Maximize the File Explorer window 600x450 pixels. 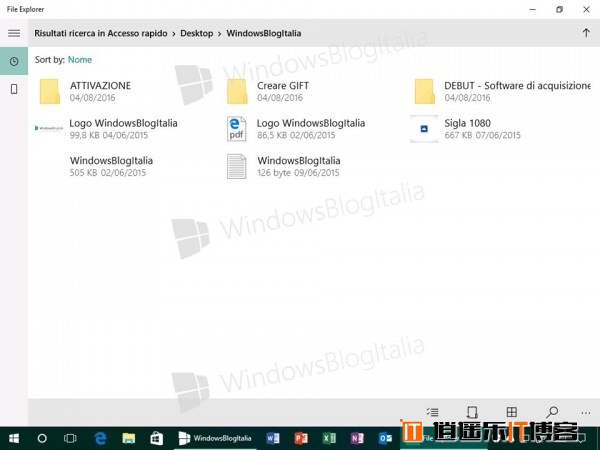[559, 10]
